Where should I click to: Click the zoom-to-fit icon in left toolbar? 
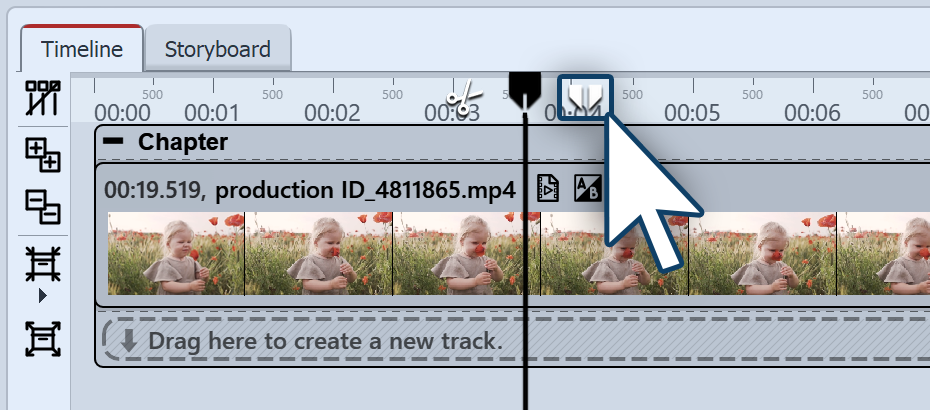click(43, 265)
